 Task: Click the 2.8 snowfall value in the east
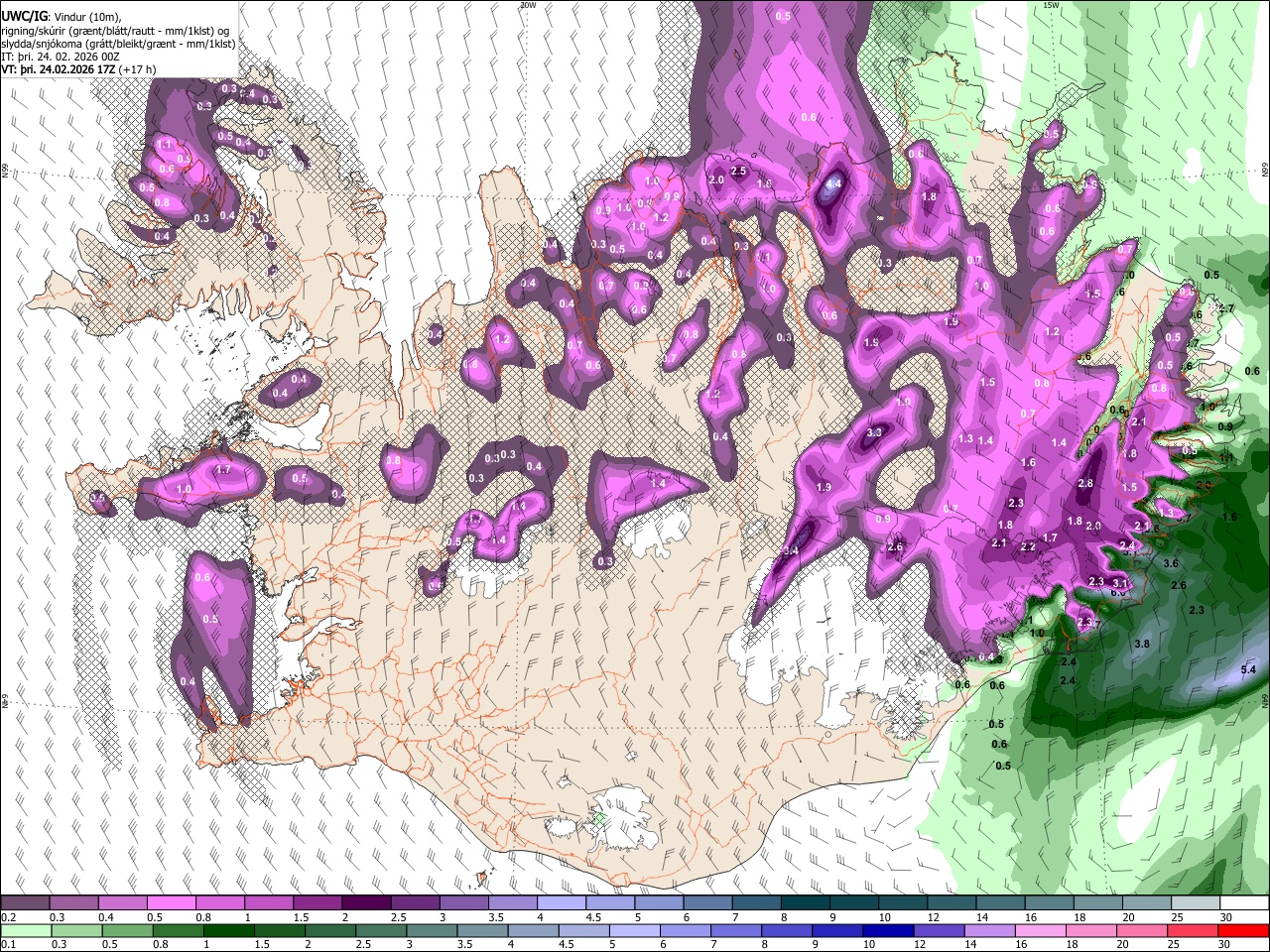1085,484
